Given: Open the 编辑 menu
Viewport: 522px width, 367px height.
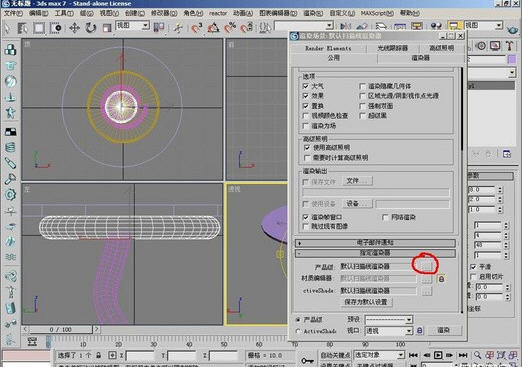Looking at the screenshot, I should pos(38,13).
